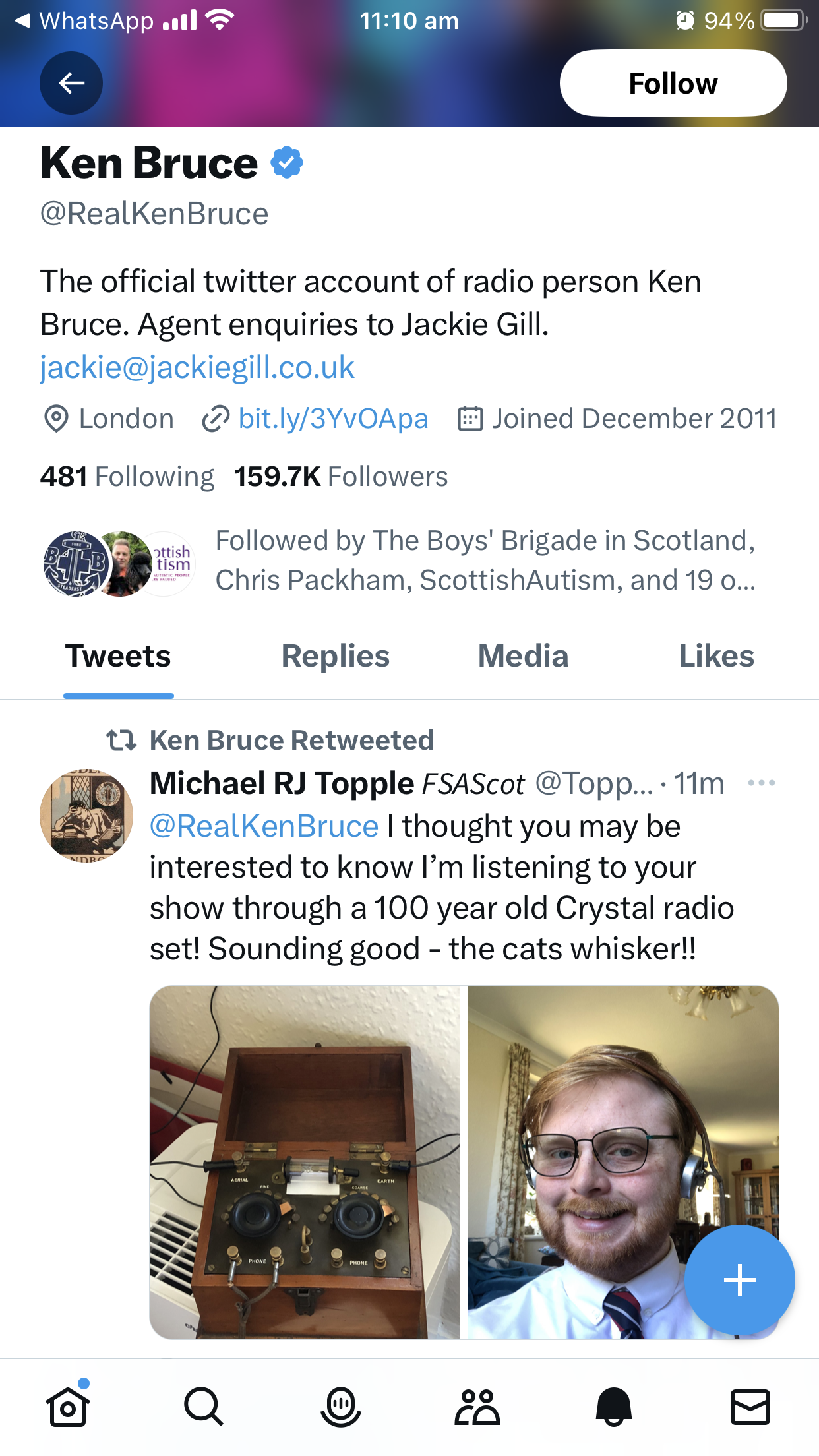Tap the compose tweet plus button
Screen dimensions: 819x1456
[x=739, y=1280]
